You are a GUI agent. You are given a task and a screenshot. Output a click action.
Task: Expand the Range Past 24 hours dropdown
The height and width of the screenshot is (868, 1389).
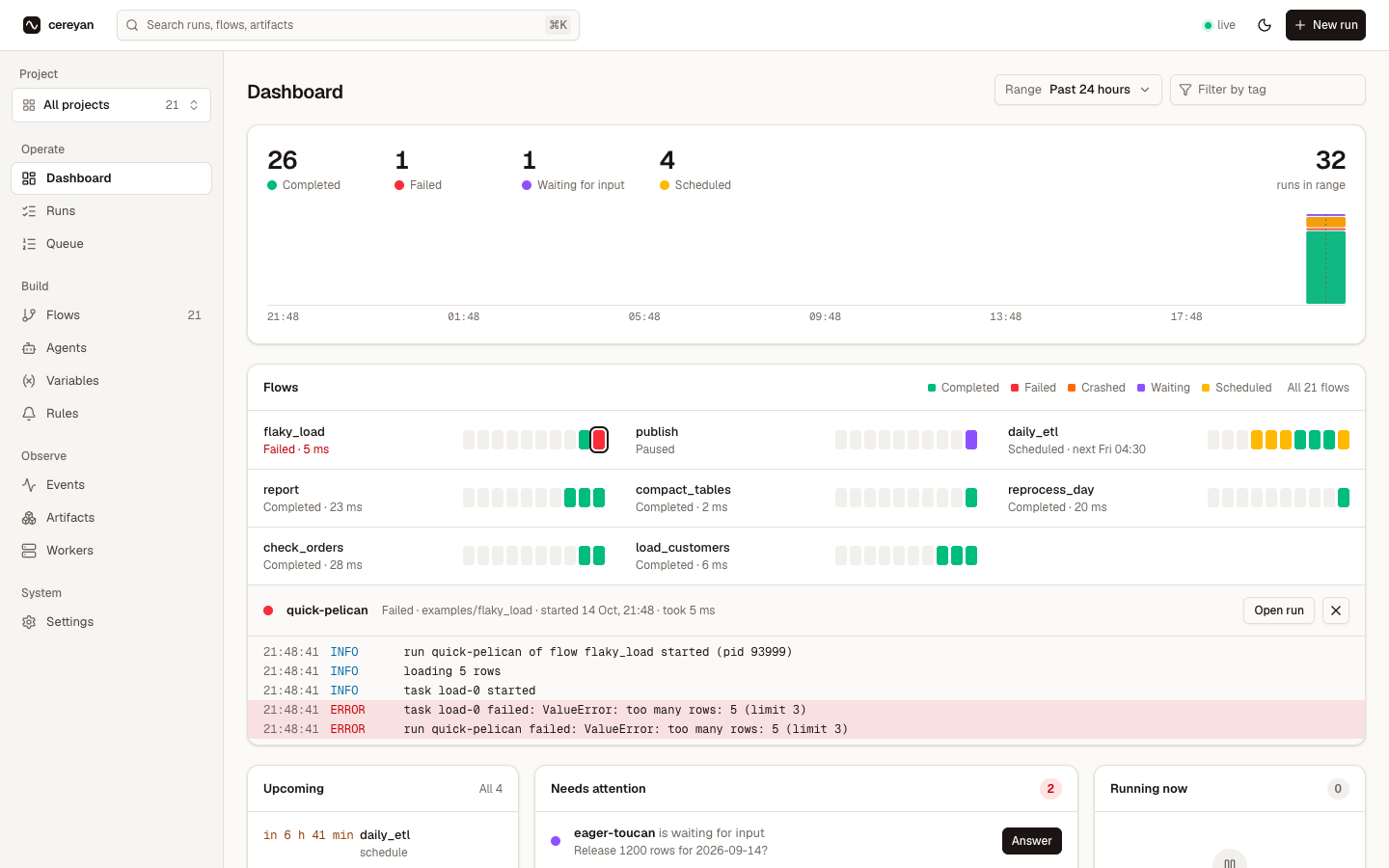(1077, 90)
